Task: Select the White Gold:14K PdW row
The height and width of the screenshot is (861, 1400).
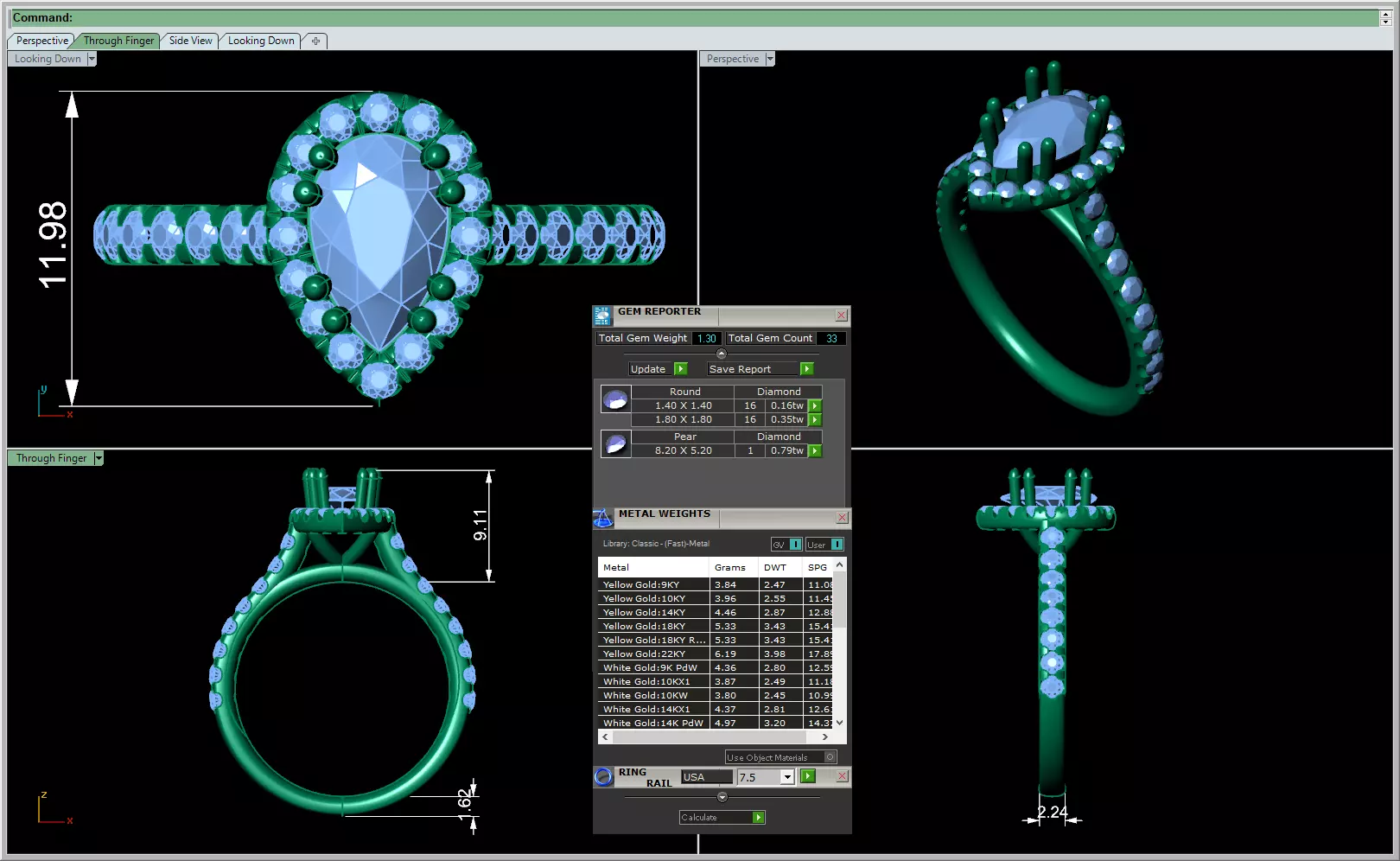Action: point(716,724)
